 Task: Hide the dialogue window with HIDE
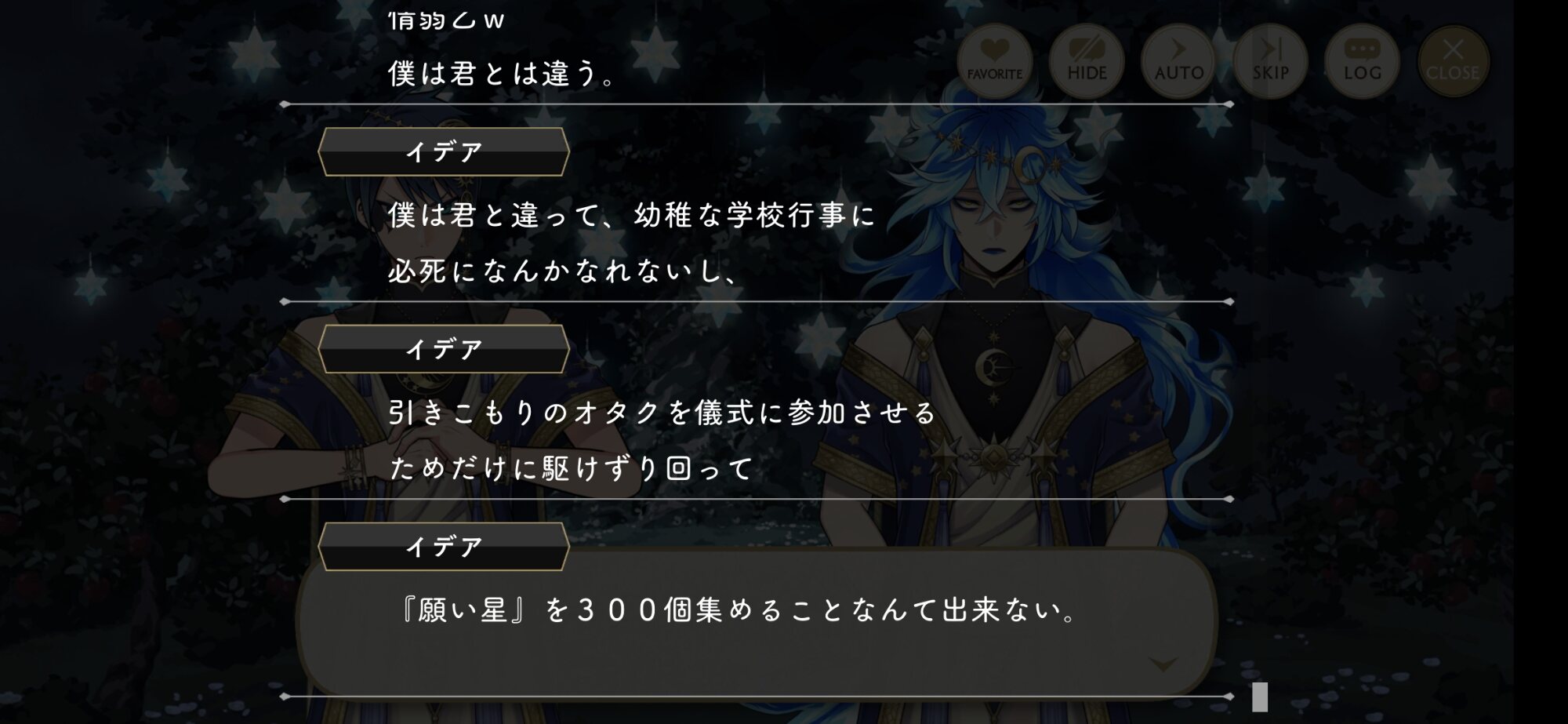[x=1087, y=61]
